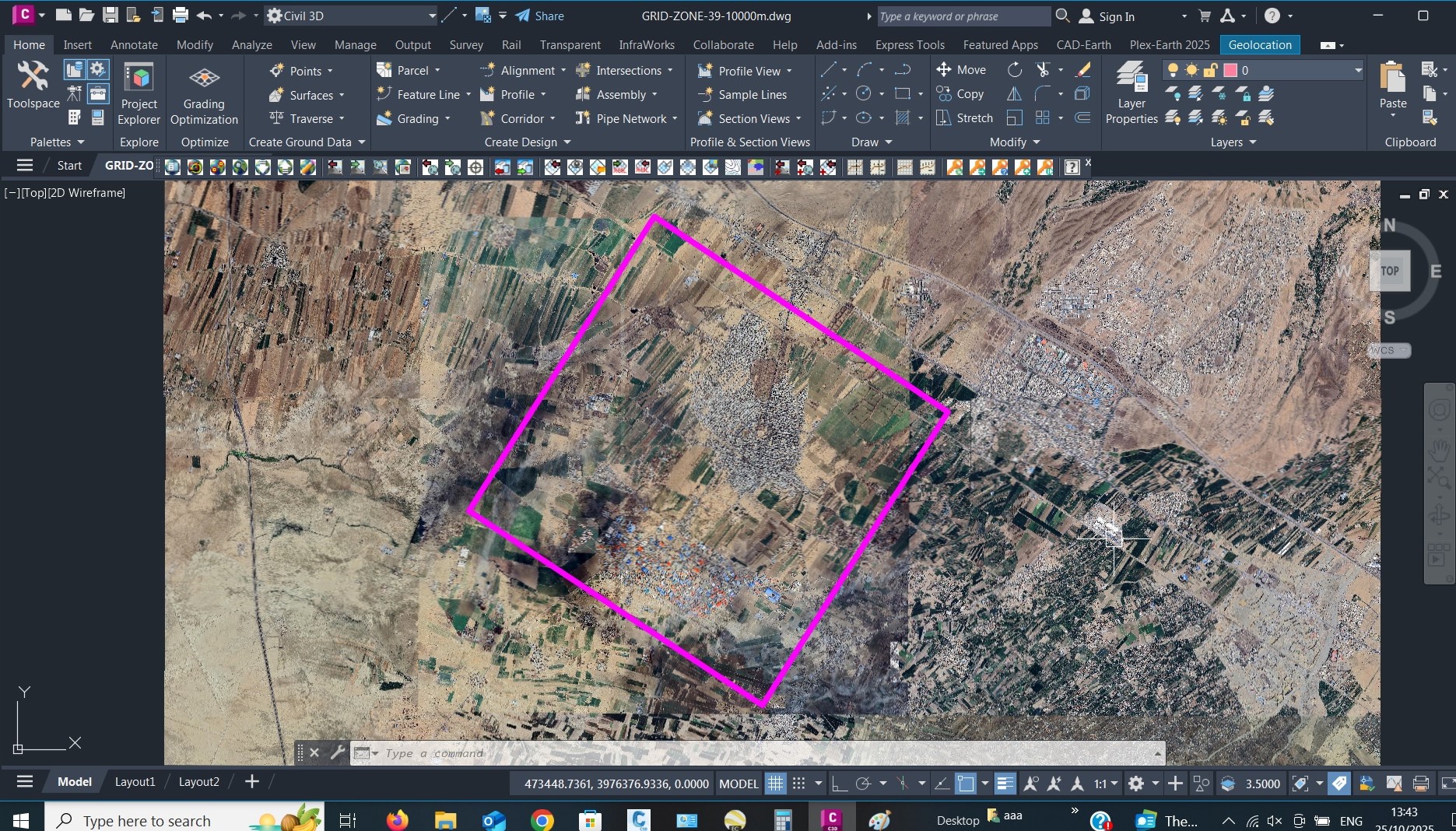Toggle ortho mode in status bar
Viewport: 1456px width, 831px height.
[839, 784]
